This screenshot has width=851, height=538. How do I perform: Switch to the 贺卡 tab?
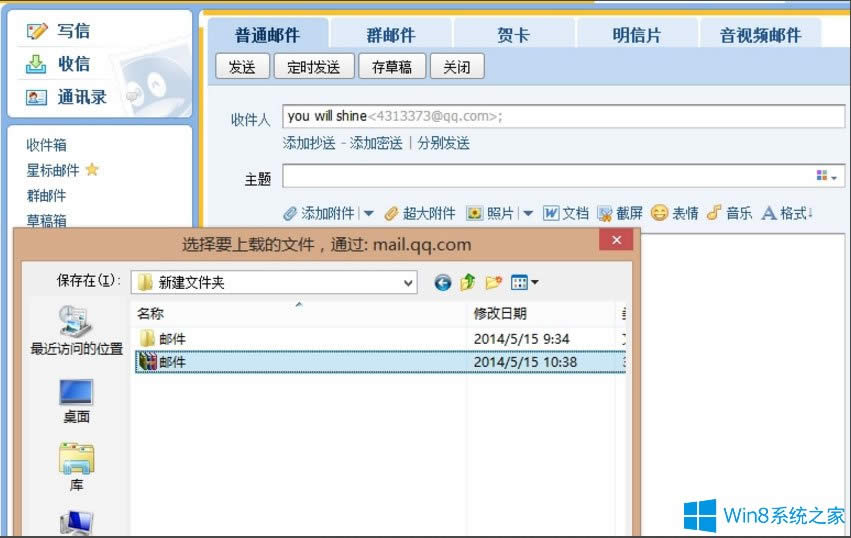click(514, 35)
